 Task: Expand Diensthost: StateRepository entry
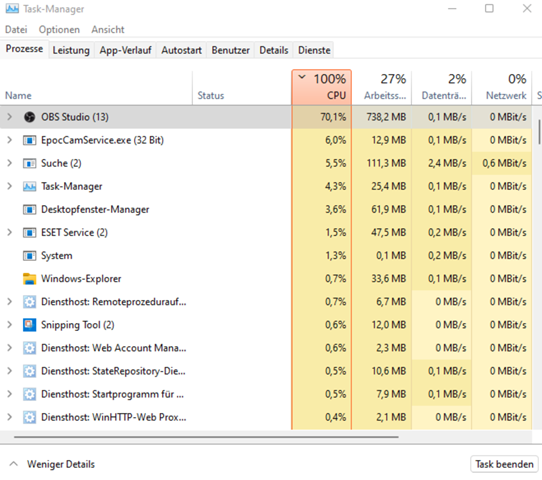click(10, 371)
